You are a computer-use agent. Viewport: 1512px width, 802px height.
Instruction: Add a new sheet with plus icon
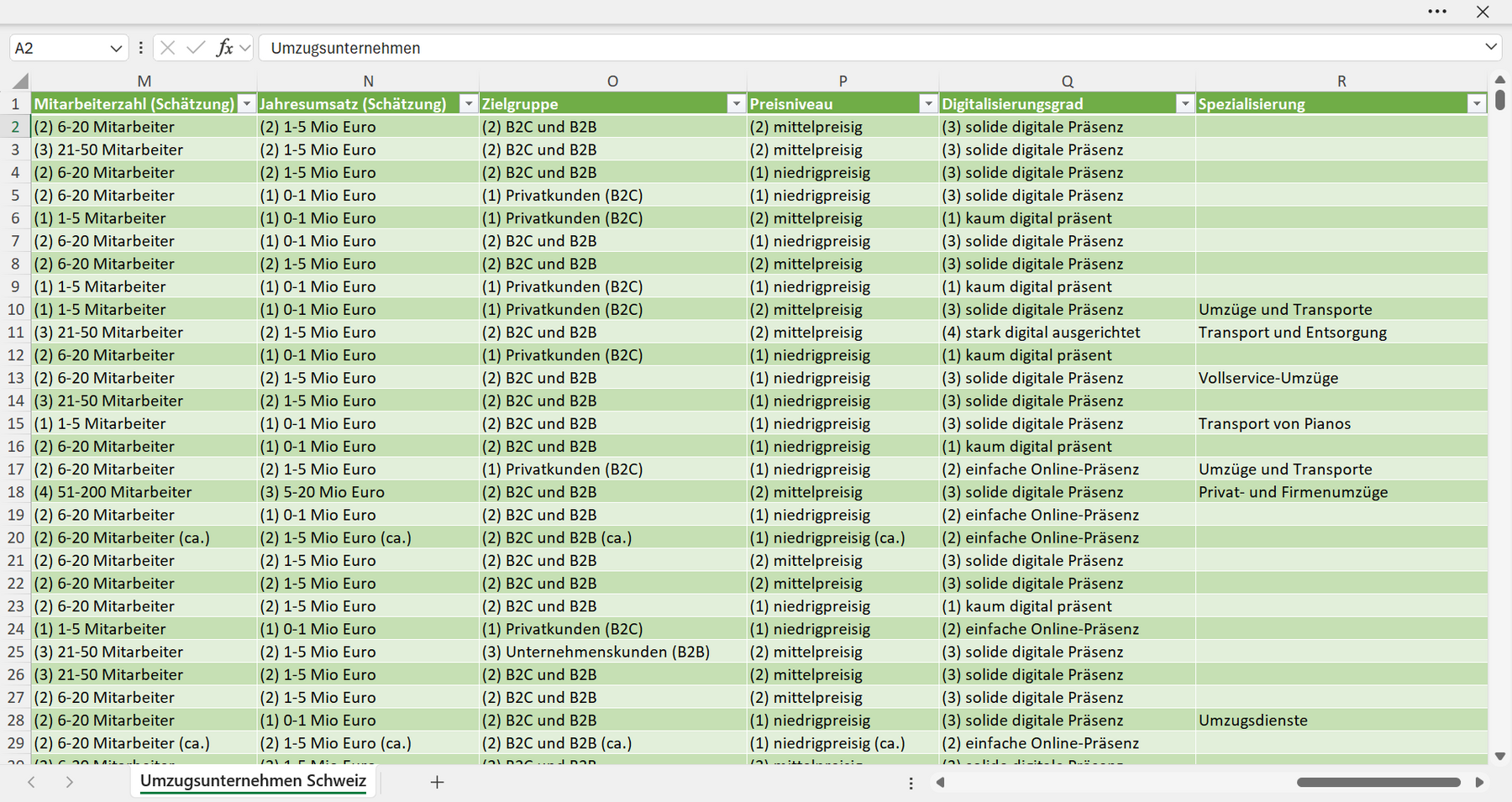pos(437,782)
